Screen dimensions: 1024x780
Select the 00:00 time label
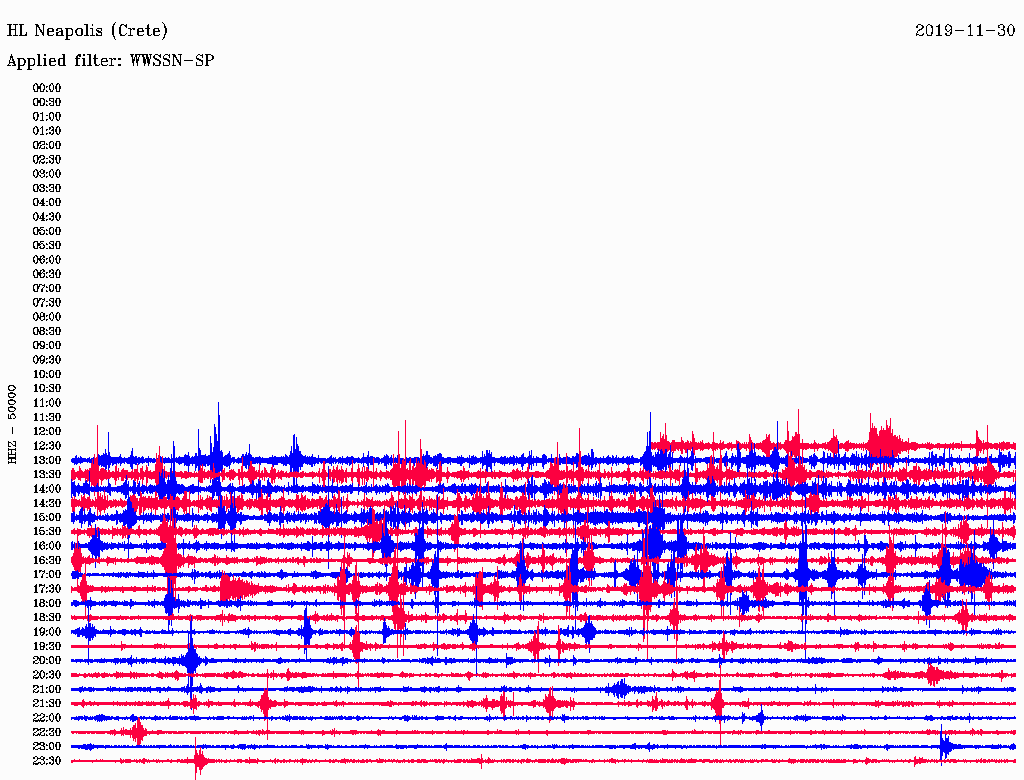click(47, 88)
